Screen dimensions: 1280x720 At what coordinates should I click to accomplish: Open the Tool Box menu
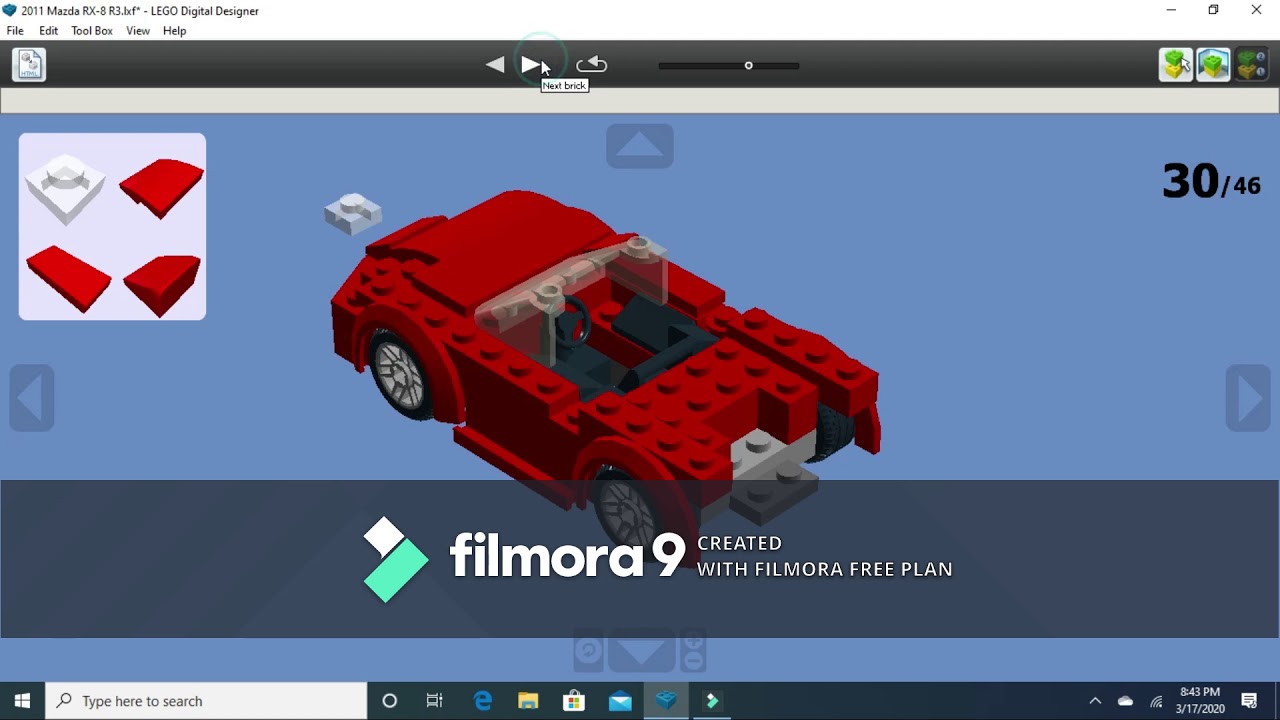tap(92, 31)
